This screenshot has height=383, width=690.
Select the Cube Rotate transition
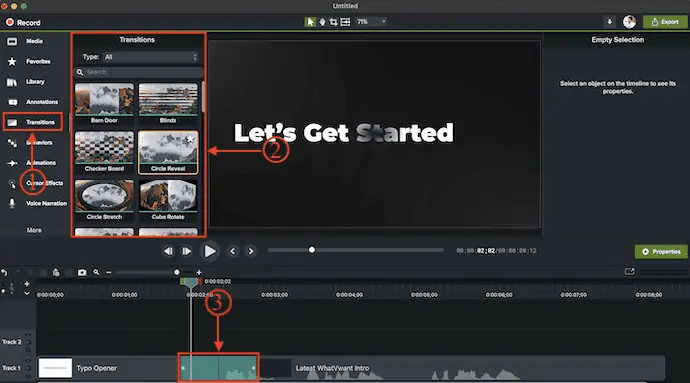(168, 200)
